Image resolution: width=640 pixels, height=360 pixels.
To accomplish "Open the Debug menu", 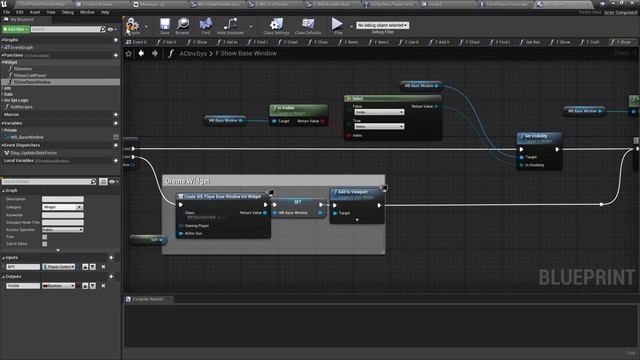I will pos(68,12).
